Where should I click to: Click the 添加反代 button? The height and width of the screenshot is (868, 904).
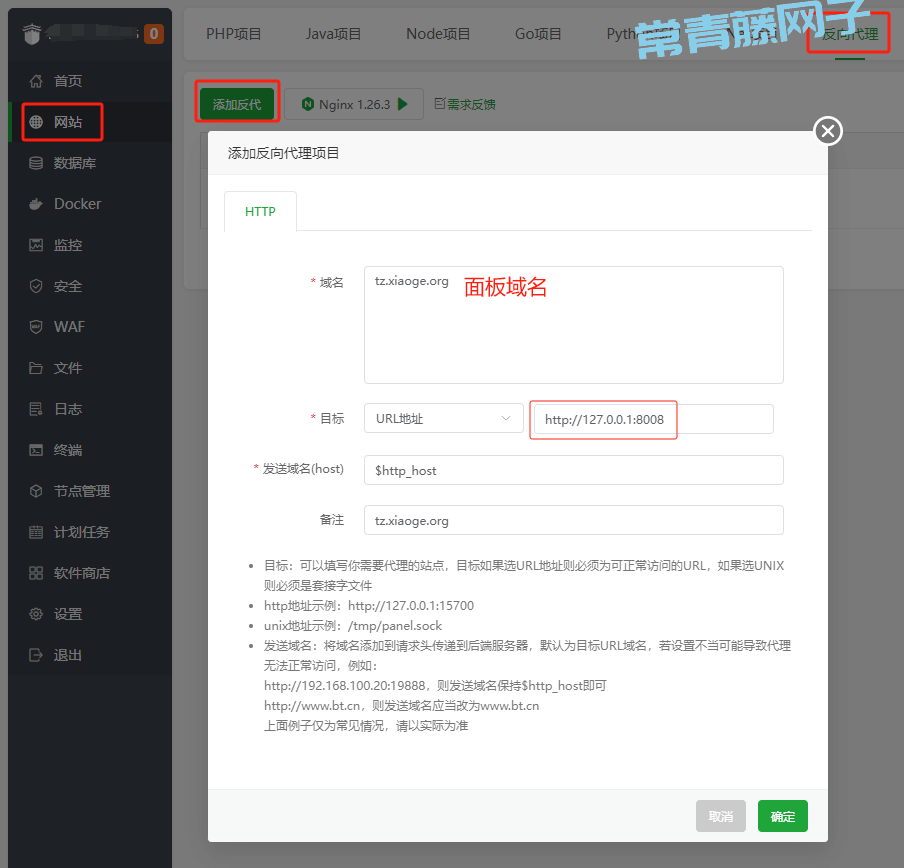[237, 104]
